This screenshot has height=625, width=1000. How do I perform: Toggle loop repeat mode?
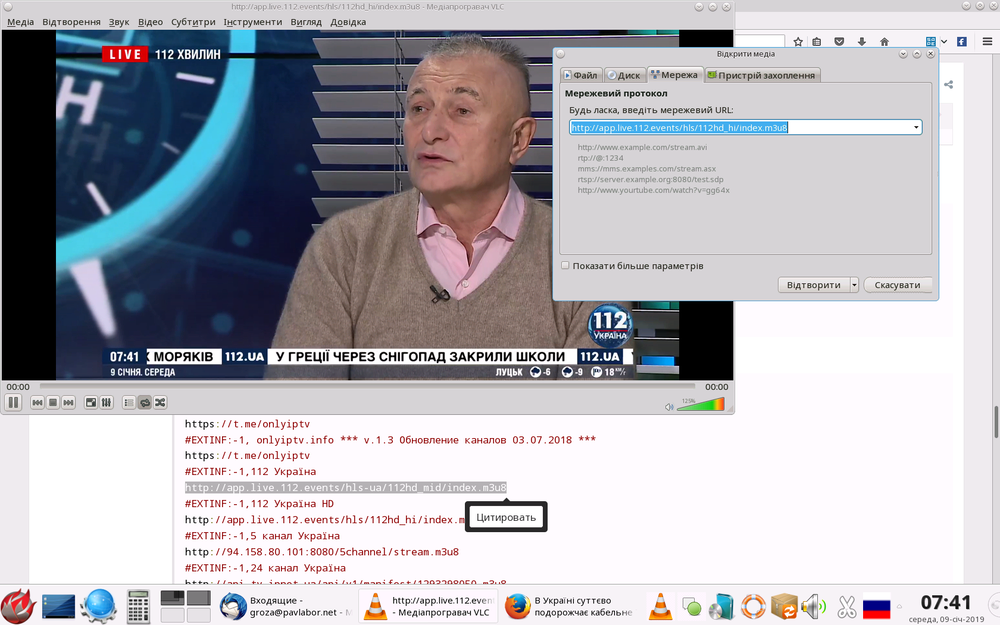tap(145, 402)
